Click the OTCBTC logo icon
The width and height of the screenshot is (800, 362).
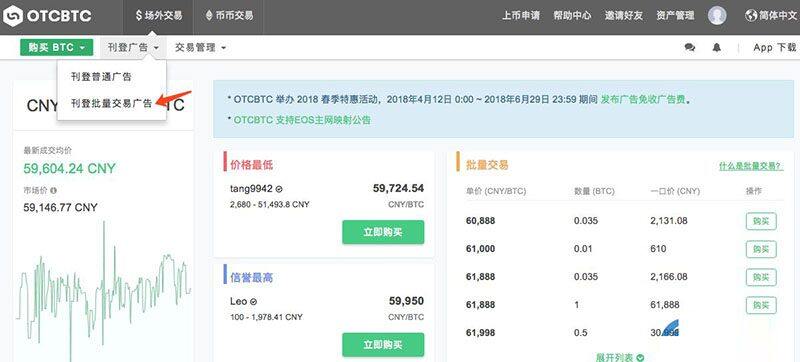click(x=12, y=16)
